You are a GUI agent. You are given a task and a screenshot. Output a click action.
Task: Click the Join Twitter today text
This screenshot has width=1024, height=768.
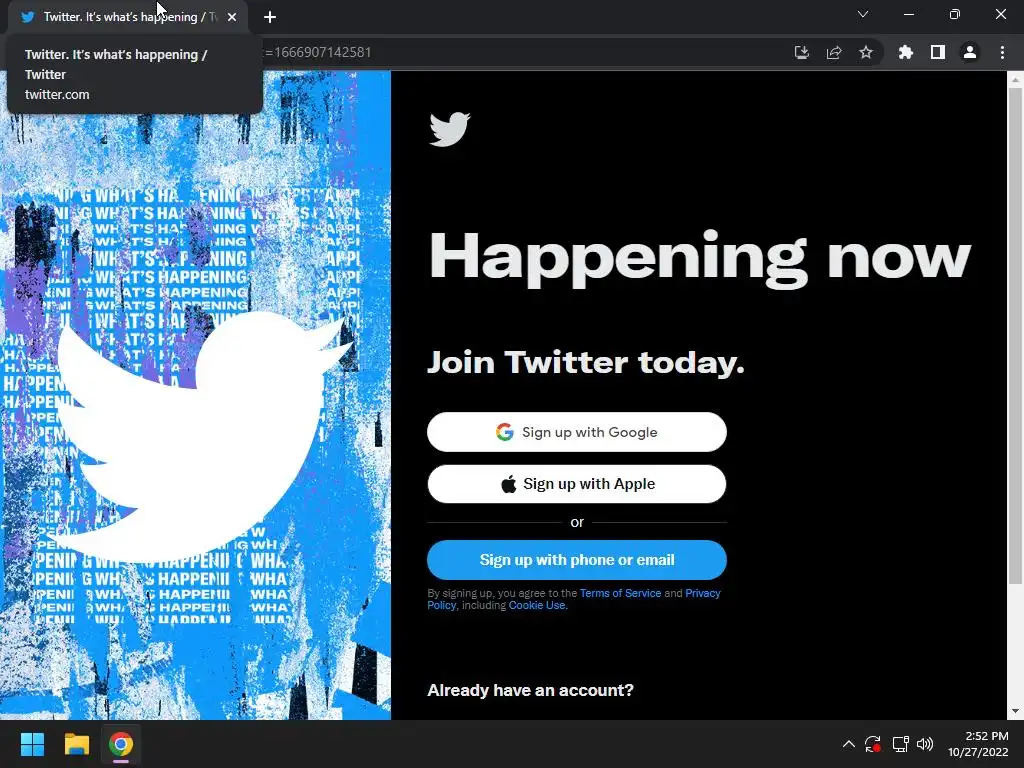586,362
